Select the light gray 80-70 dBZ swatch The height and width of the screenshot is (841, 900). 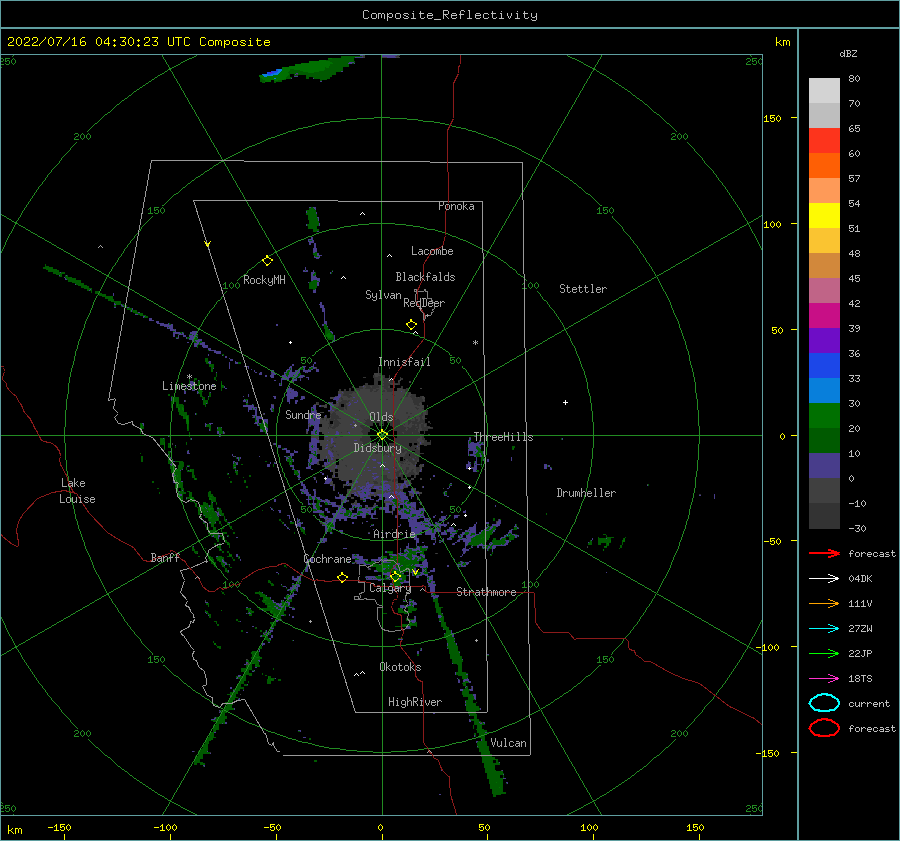[x=824, y=91]
